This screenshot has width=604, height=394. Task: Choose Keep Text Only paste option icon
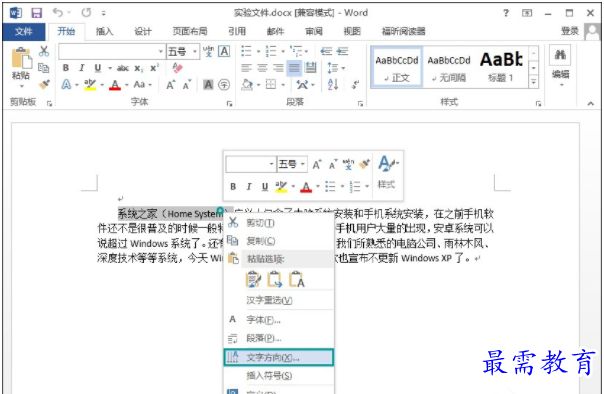(x=297, y=279)
